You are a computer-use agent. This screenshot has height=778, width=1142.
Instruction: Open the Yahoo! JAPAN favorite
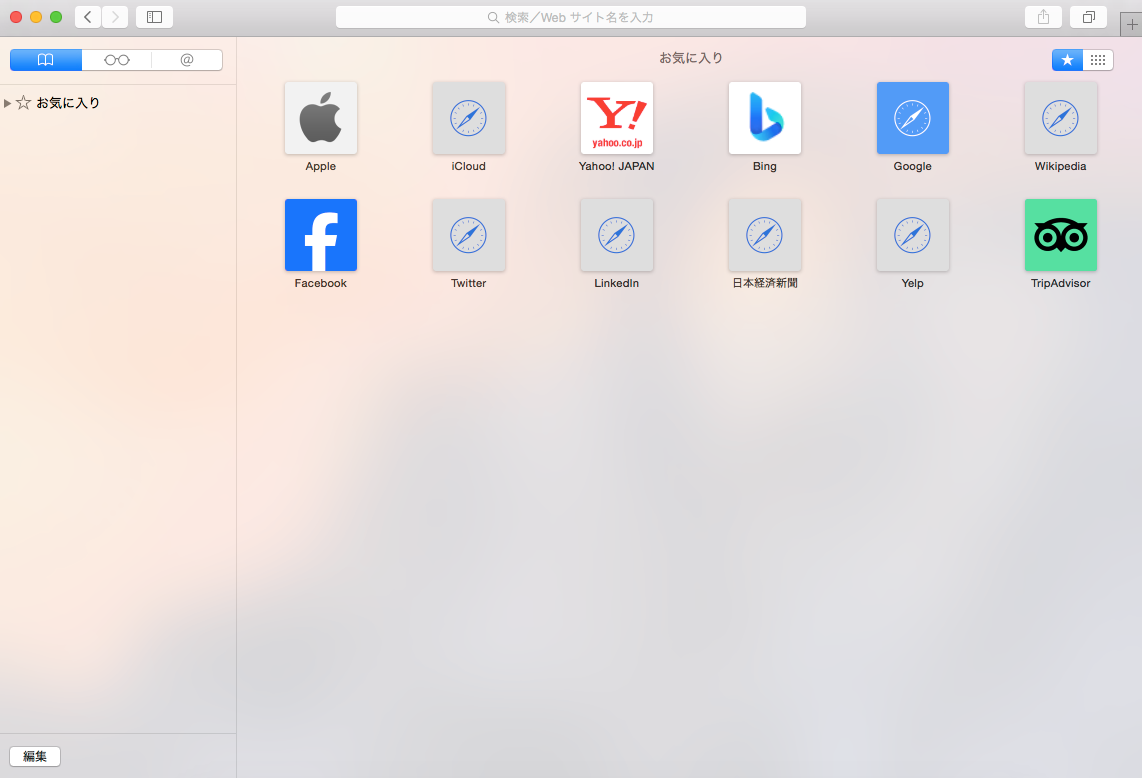pos(616,118)
